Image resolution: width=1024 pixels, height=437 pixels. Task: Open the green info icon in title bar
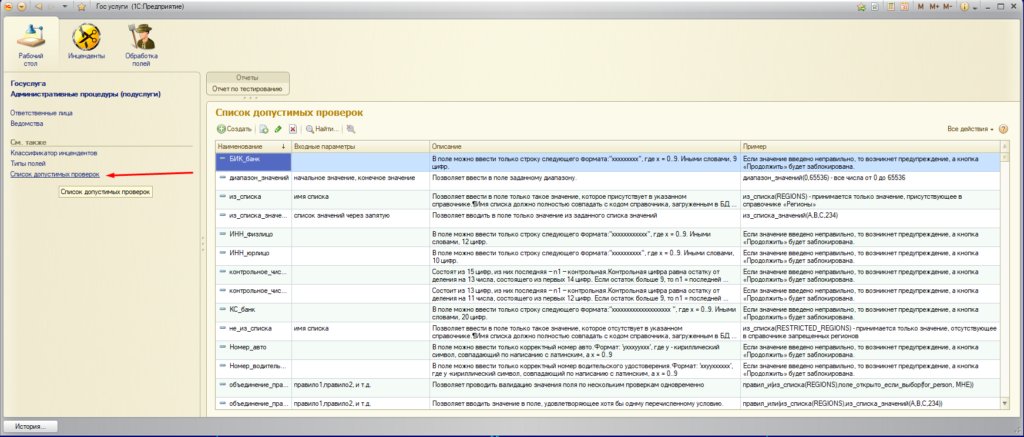click(x=964, y=7)
